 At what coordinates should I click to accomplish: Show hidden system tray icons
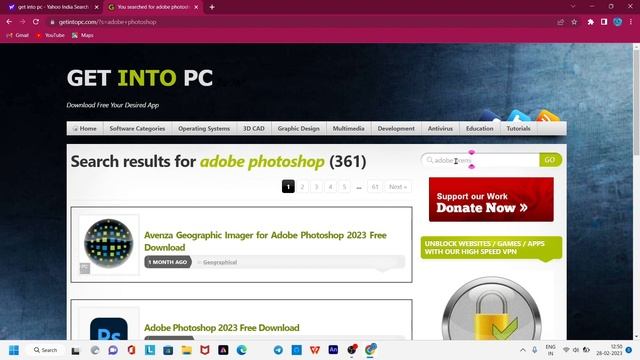[522, 350]
